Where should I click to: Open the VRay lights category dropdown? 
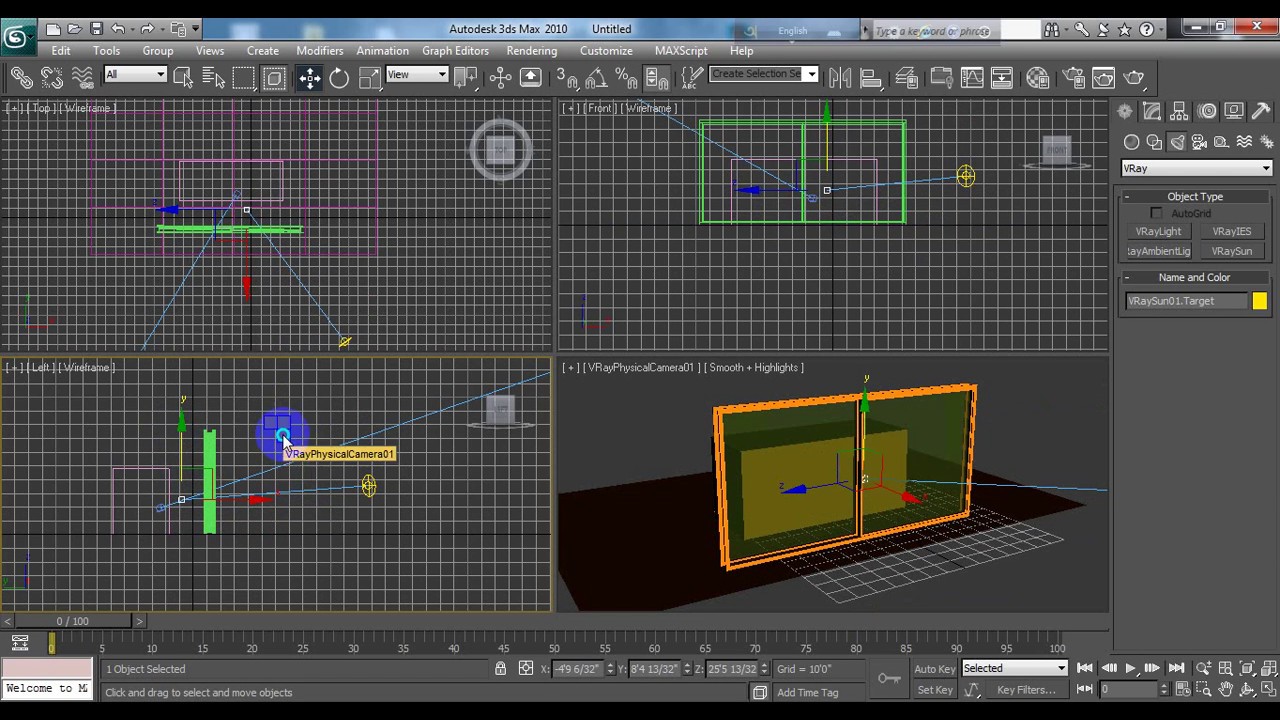click(x=1196, y=168)
